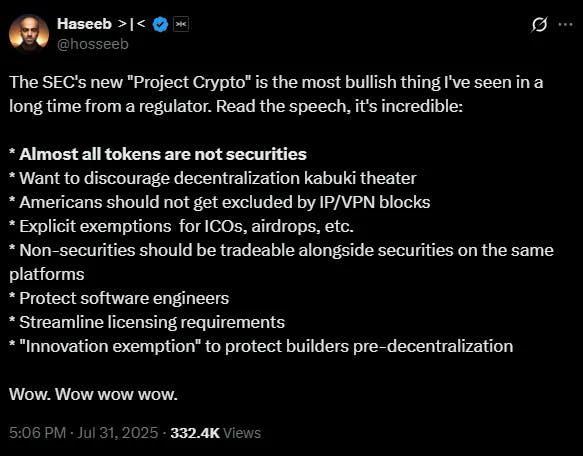The image size is (583, 456).
Task: Click the 'Project Crypto' opening sentence
Action: [x=276, y=94]
